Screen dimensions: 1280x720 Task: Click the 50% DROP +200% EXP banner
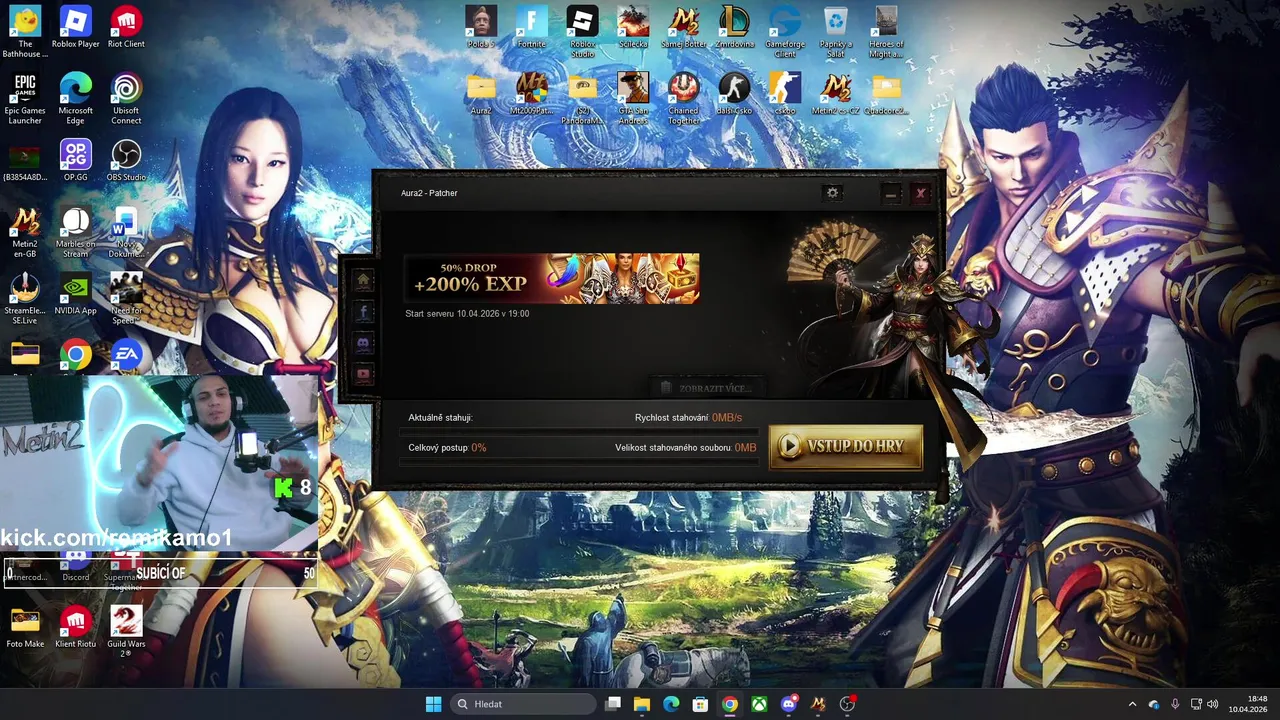552,278
